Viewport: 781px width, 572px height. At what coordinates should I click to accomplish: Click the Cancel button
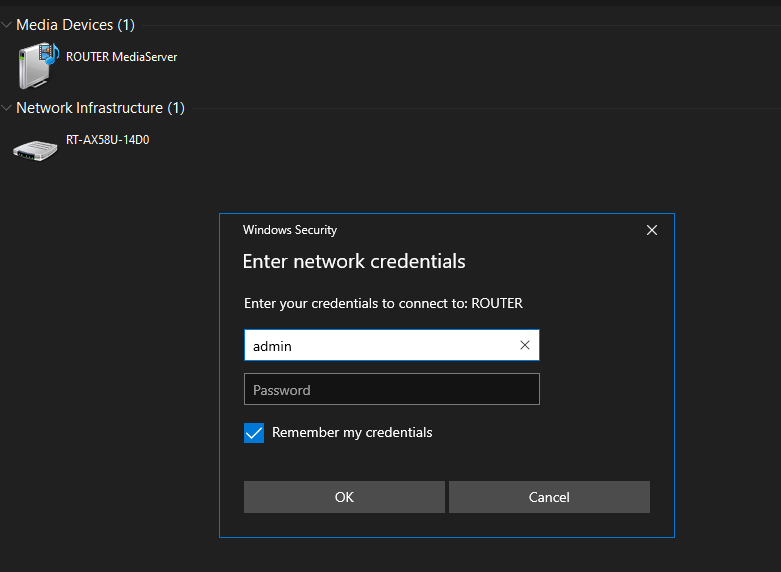point(549,497)
